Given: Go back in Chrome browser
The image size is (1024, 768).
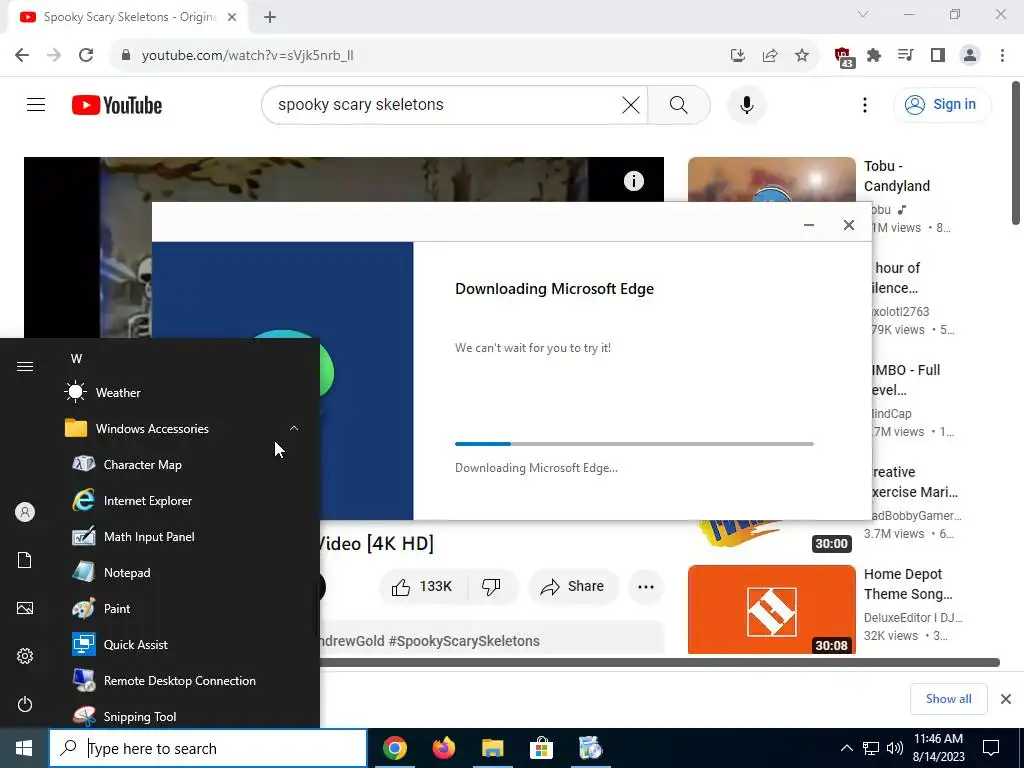Looking at the screenshot, I should click(x=22, y=56).
